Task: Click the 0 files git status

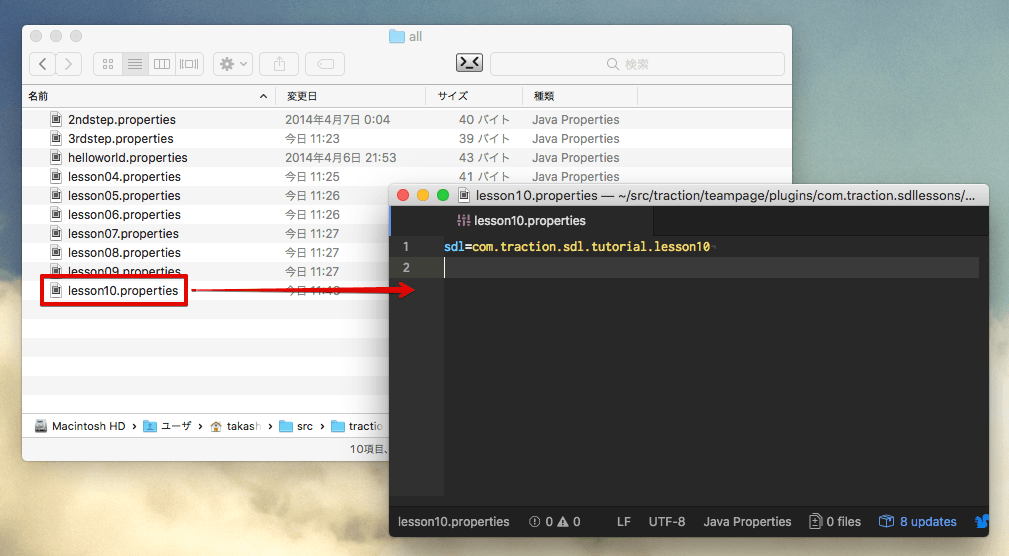Action: click(x=835, y=522)
